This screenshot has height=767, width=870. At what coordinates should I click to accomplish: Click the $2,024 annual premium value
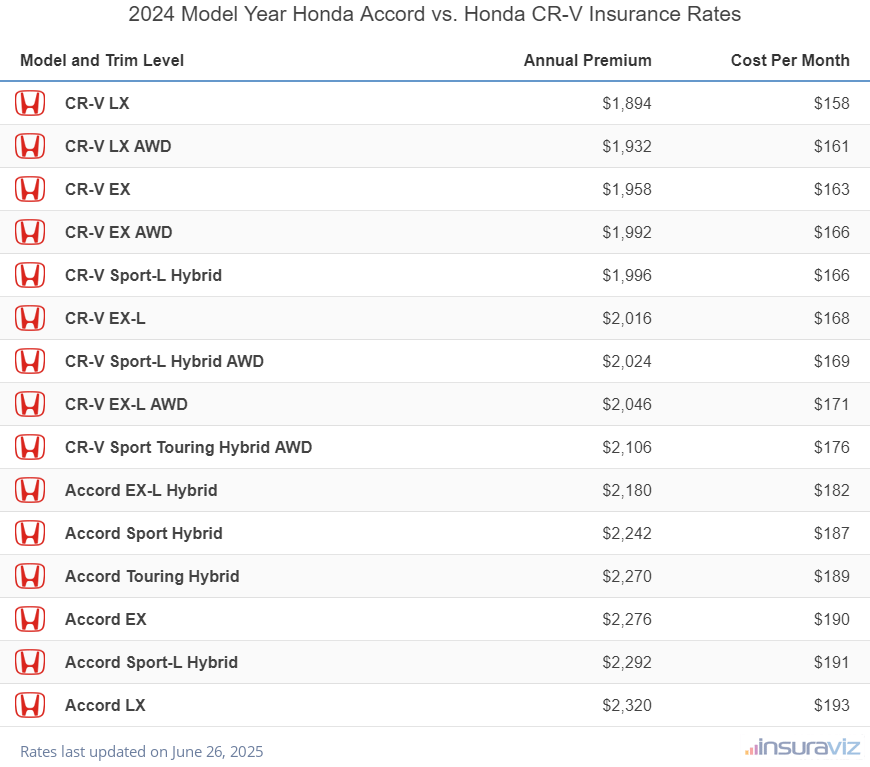tap(627, 361)
